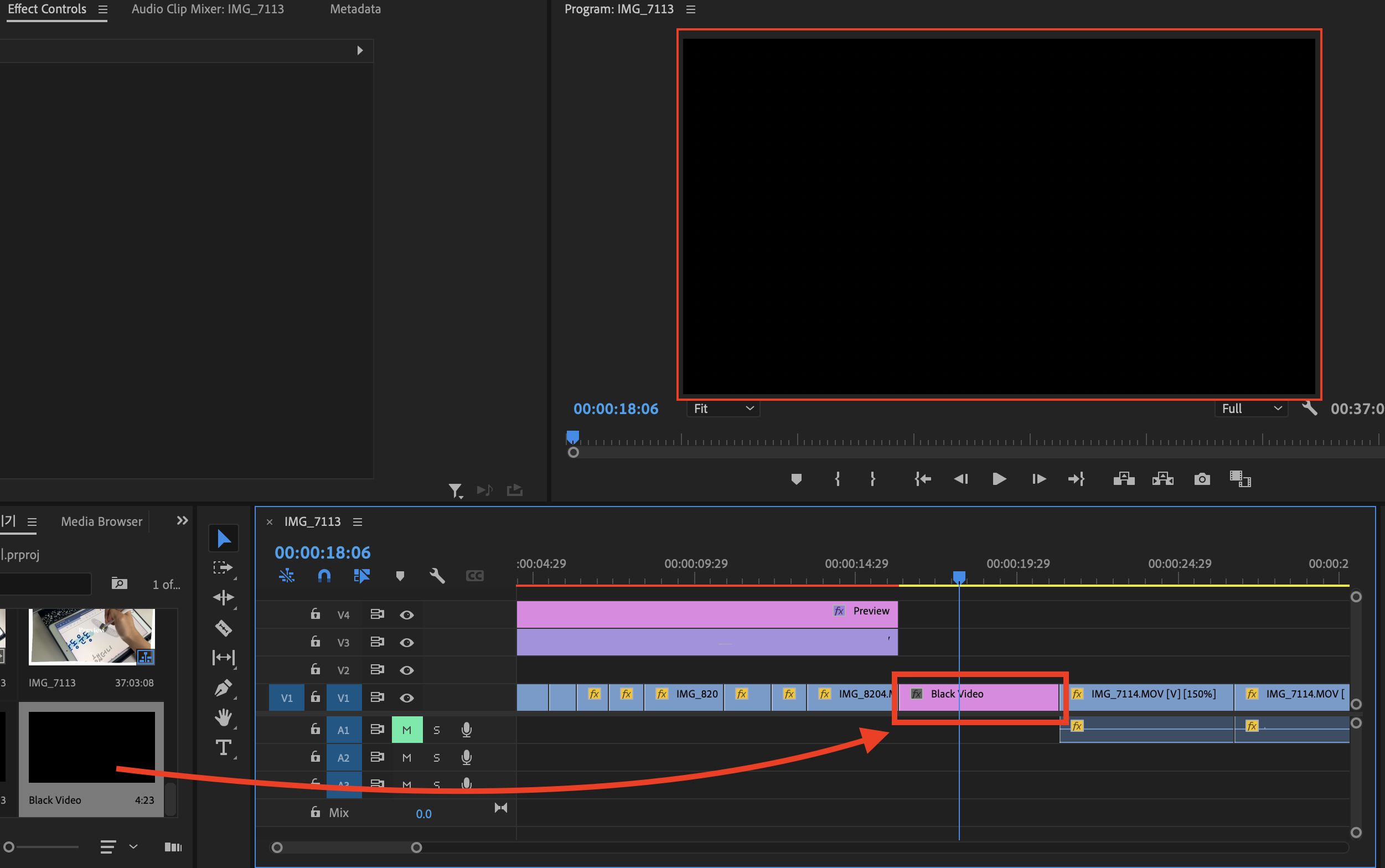Select the Hand tool
This screenshot has width=1385, height=868.
[223, 717]
